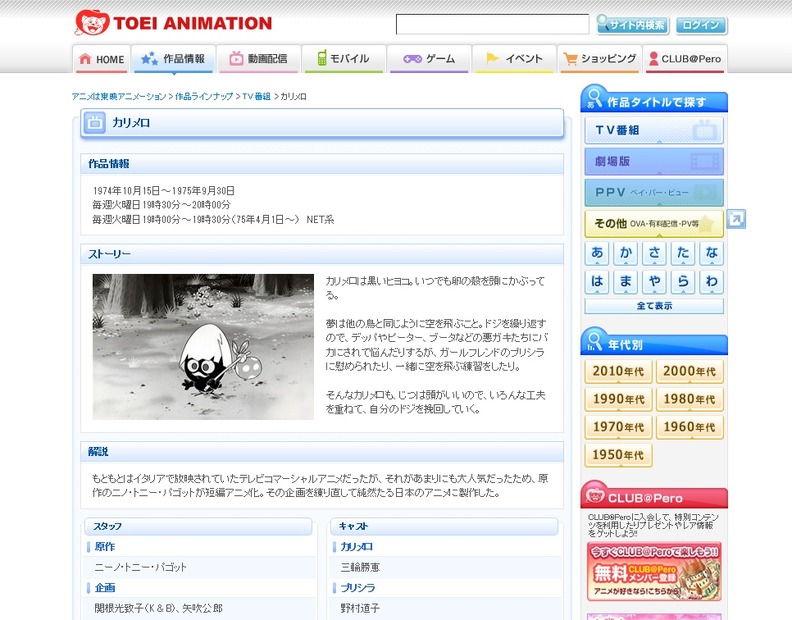Select the 劇場版 category button
The height and width of the screenshot is (620, 792).
[654, 161]
